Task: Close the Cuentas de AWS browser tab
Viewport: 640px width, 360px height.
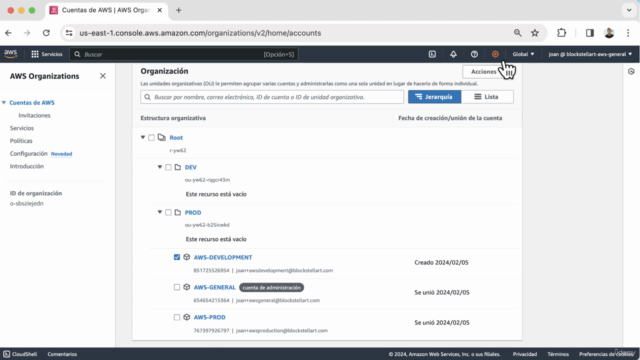Action: point(160,10)
